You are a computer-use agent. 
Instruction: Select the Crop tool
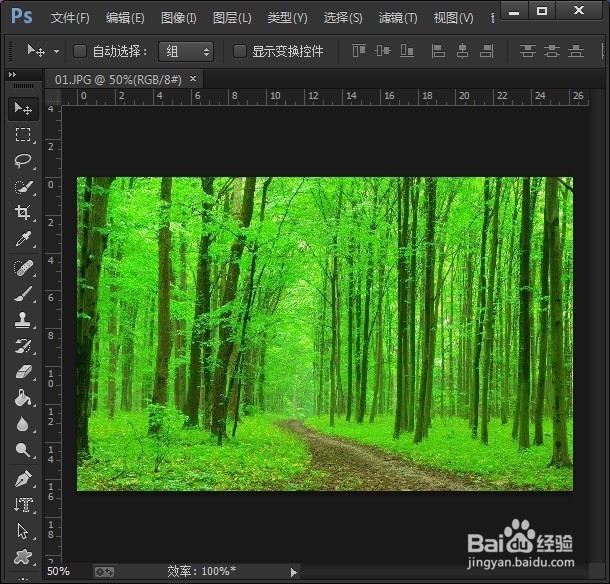[x=23, y=213]
